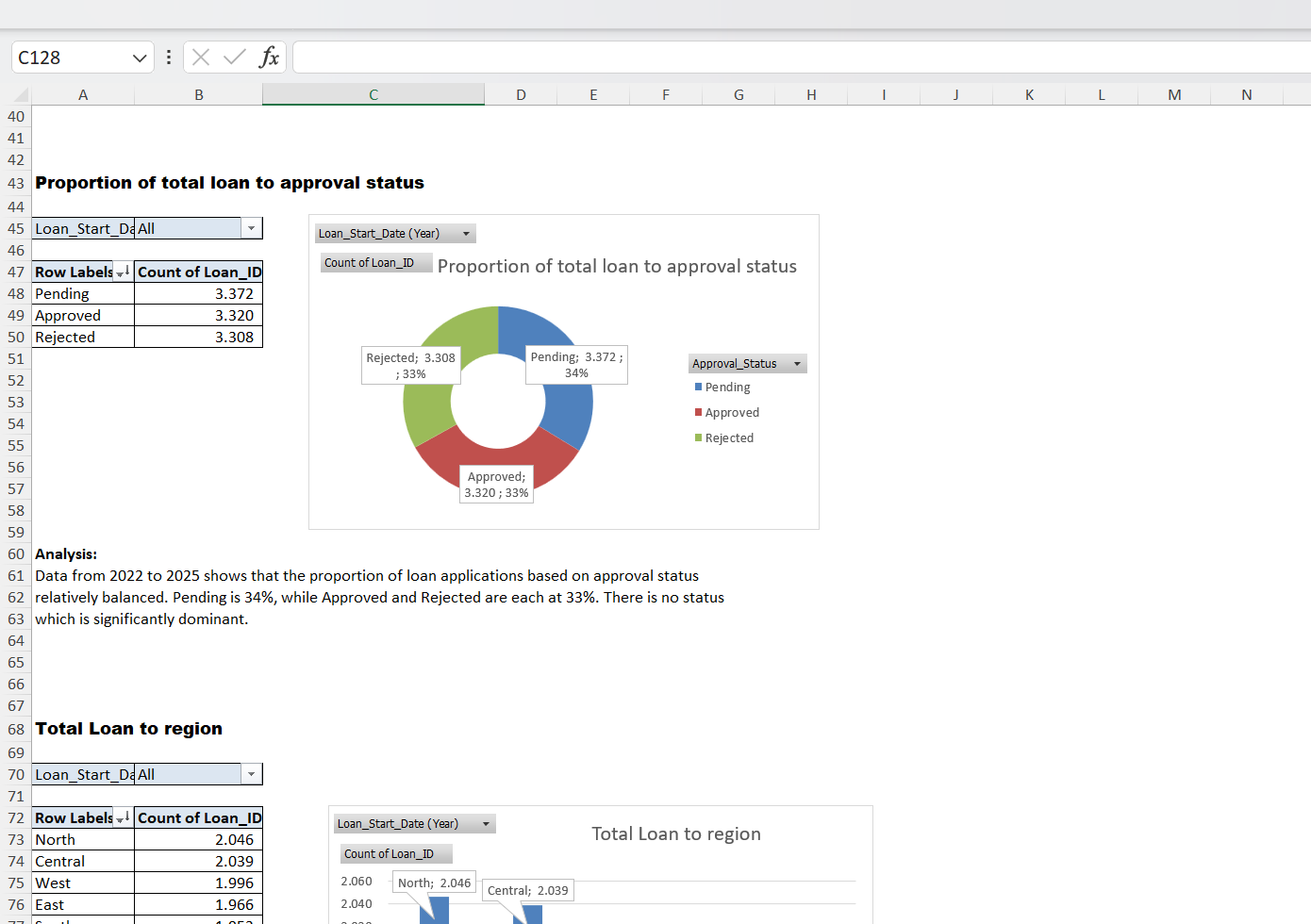Image resolution: width=1311 pixels, height=924 pixels.
Task: Select the Approved legend entry in the donut chart
Action: tap(732, 412)
